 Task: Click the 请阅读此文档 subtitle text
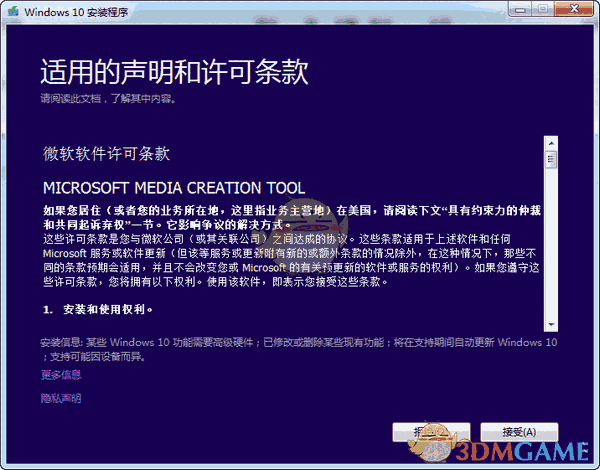point(108,99)
